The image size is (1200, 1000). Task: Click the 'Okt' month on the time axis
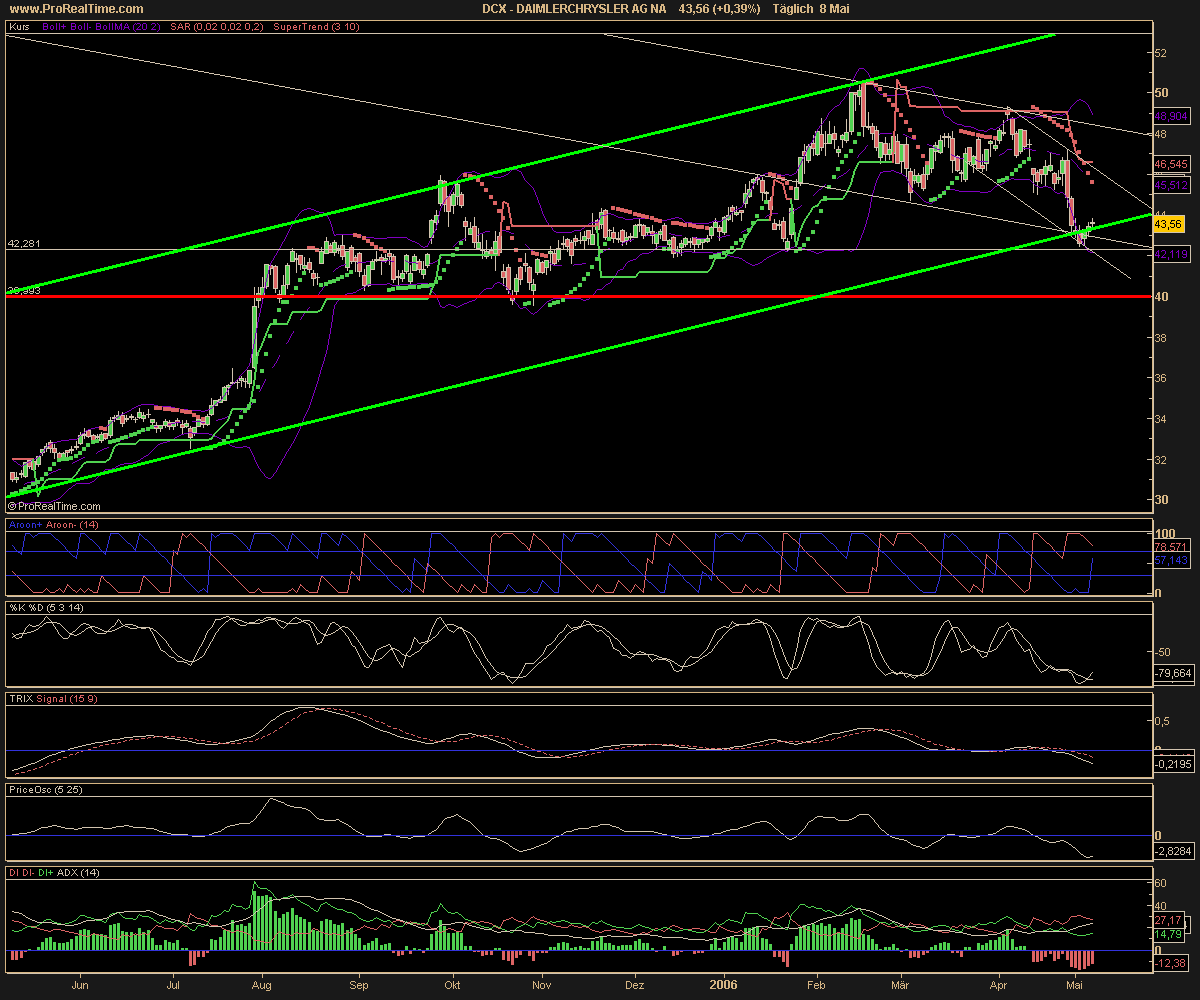click(x=451, y=985)
